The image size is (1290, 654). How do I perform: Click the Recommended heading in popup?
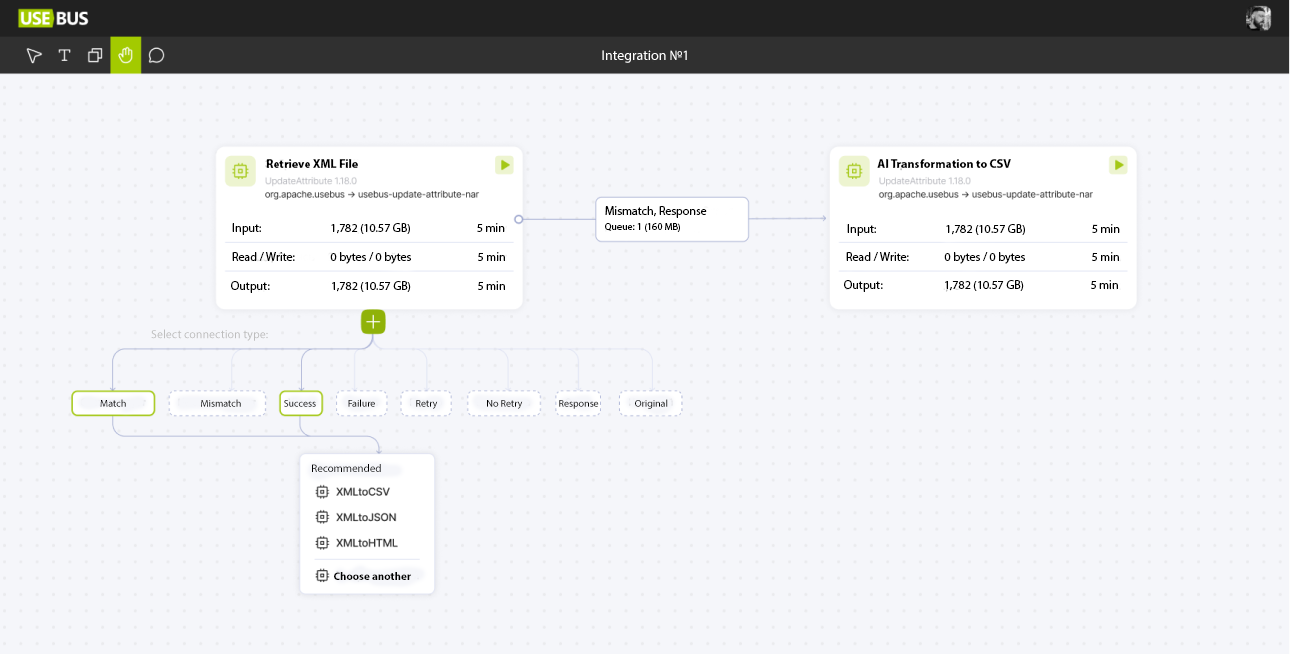pyautogui.click(x=346, y=468)
